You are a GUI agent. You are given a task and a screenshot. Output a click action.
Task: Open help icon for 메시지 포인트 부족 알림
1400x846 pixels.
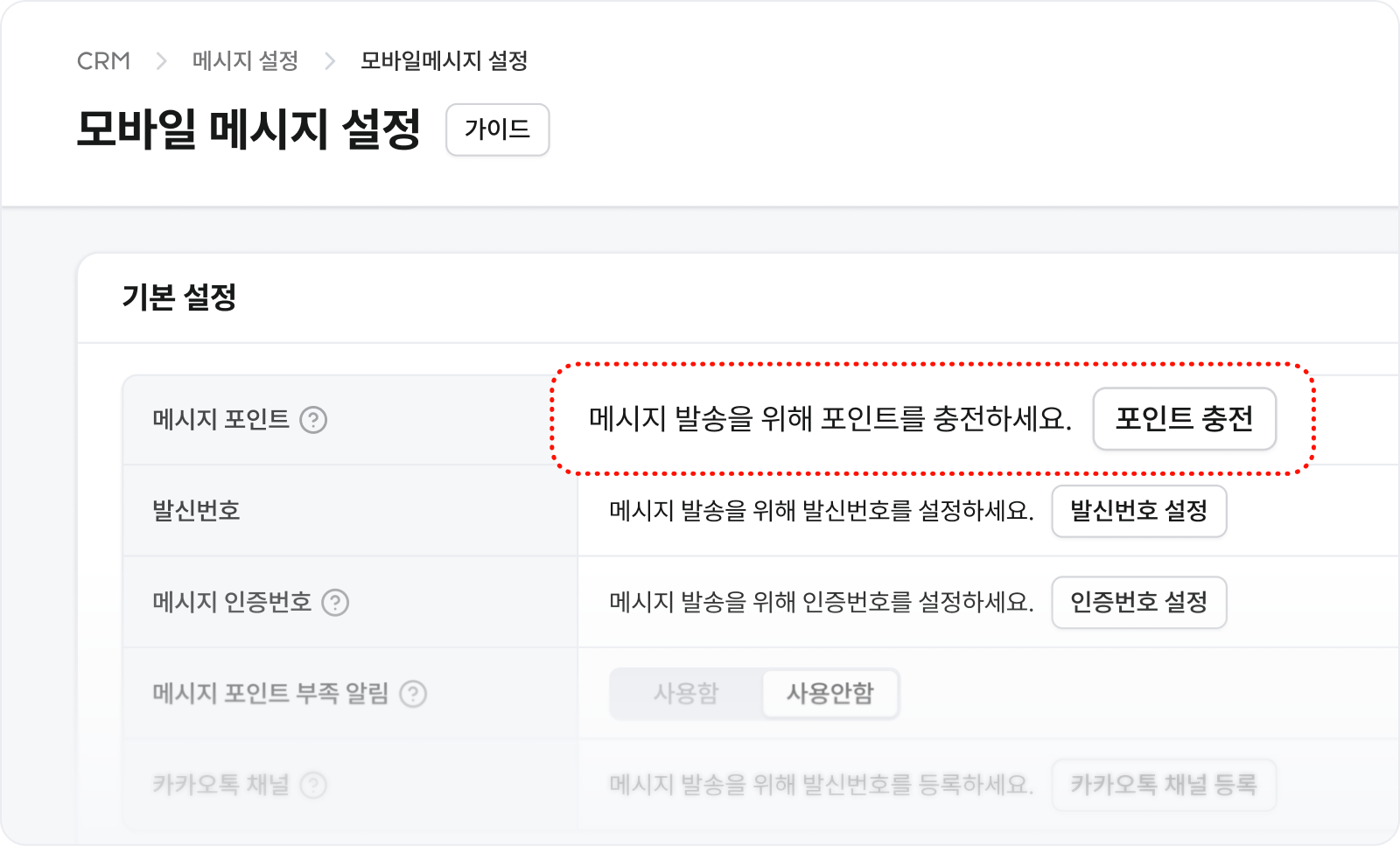pyautogui.click(x=413, y=694)
